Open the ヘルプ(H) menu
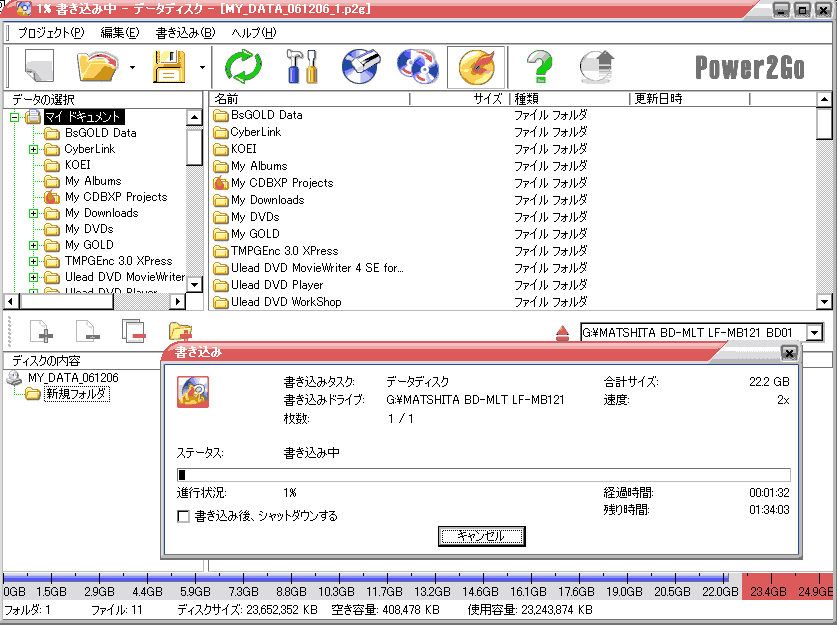Viewport: 837px width, 625px height. 254,33
